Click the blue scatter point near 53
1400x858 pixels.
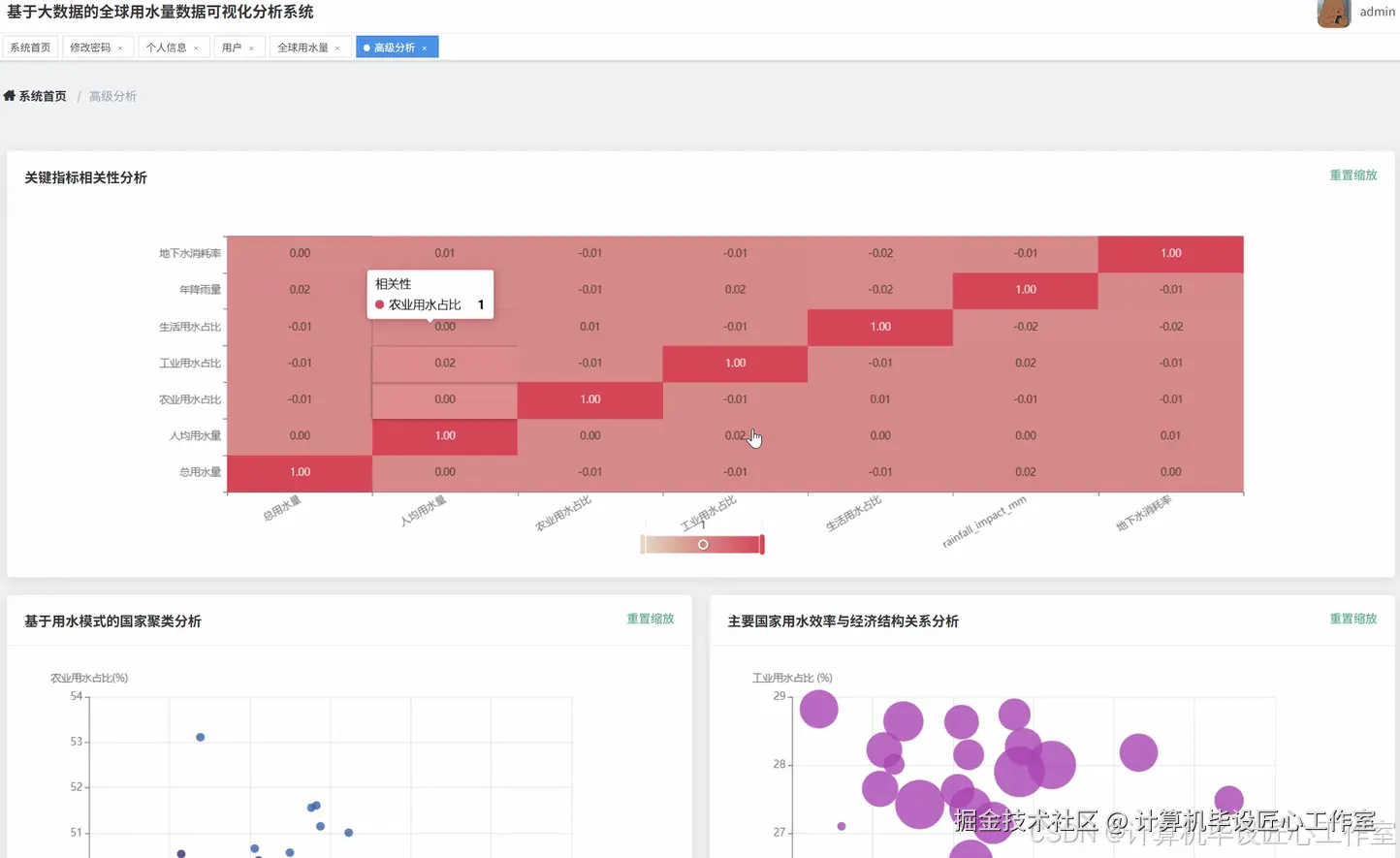tap(201, 738)
